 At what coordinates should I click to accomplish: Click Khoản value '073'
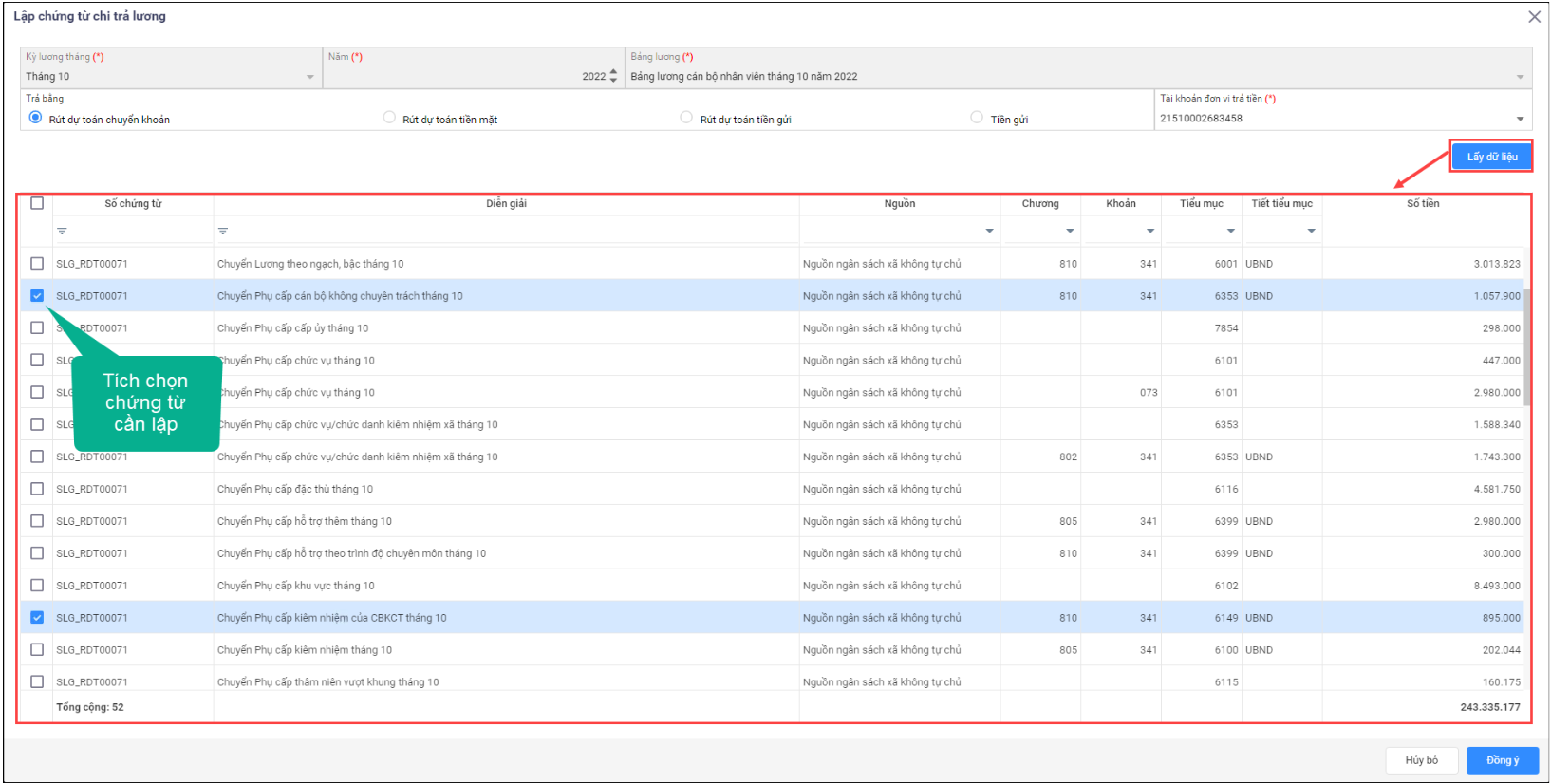coord(1149,392)
